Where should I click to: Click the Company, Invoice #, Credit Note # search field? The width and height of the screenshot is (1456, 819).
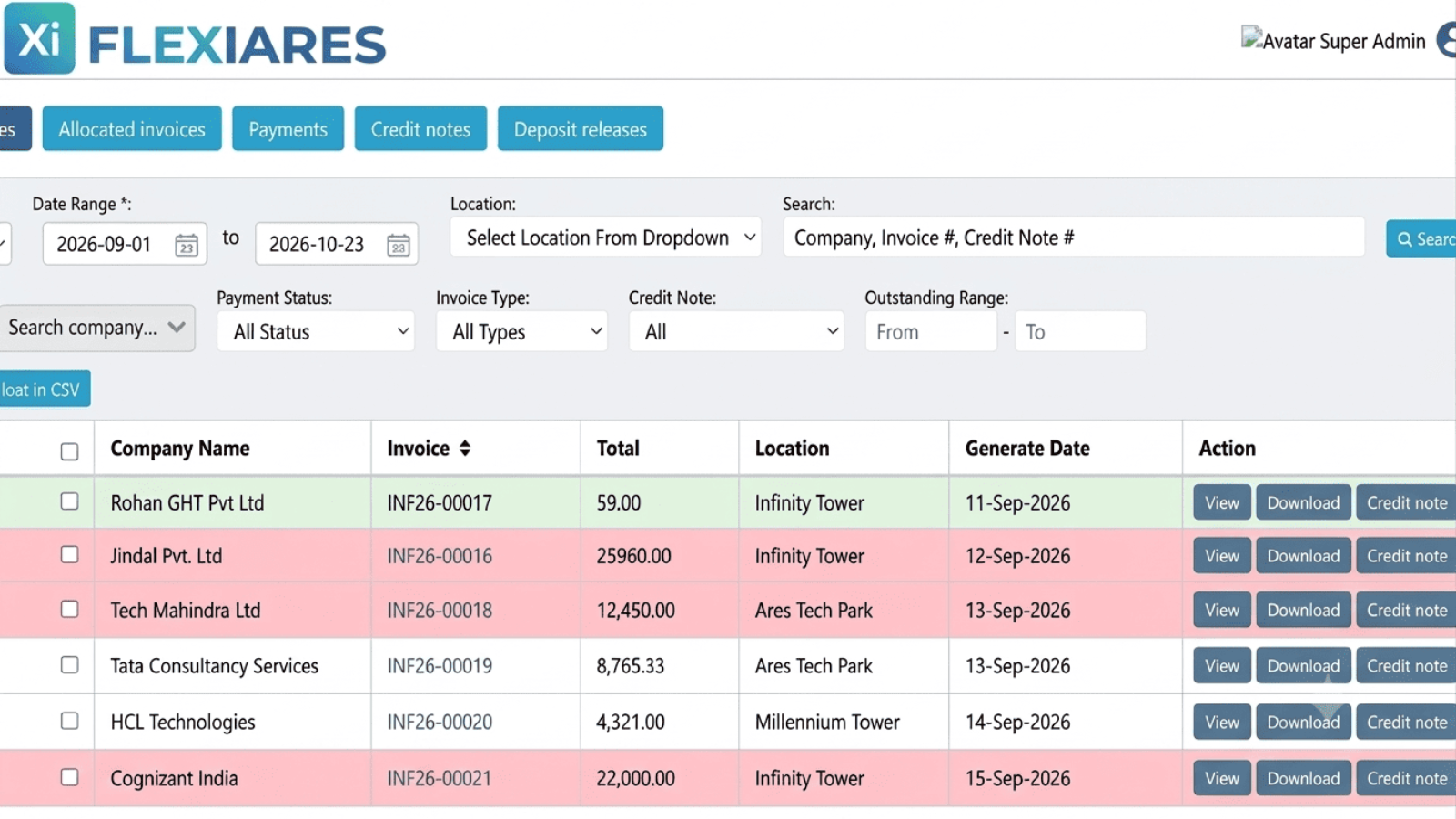1074,238
